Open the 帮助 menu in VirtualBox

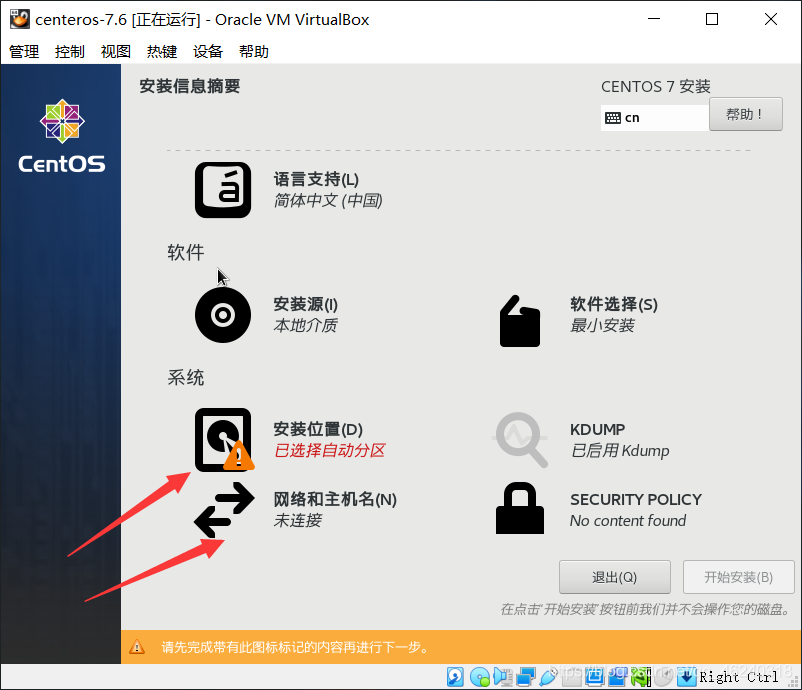coord(254,52)
